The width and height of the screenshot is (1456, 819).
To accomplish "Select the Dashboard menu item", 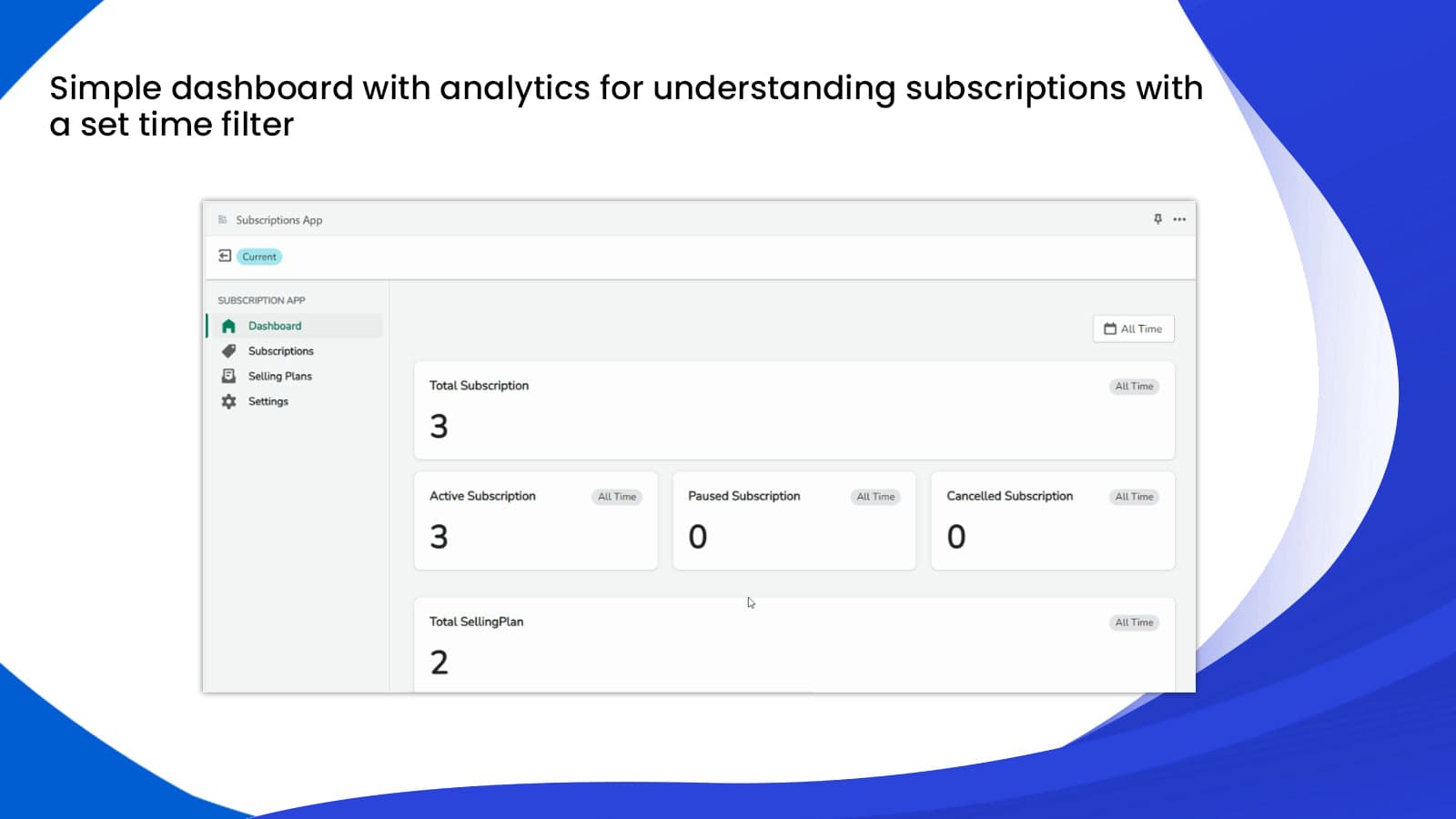I will 274,326.
